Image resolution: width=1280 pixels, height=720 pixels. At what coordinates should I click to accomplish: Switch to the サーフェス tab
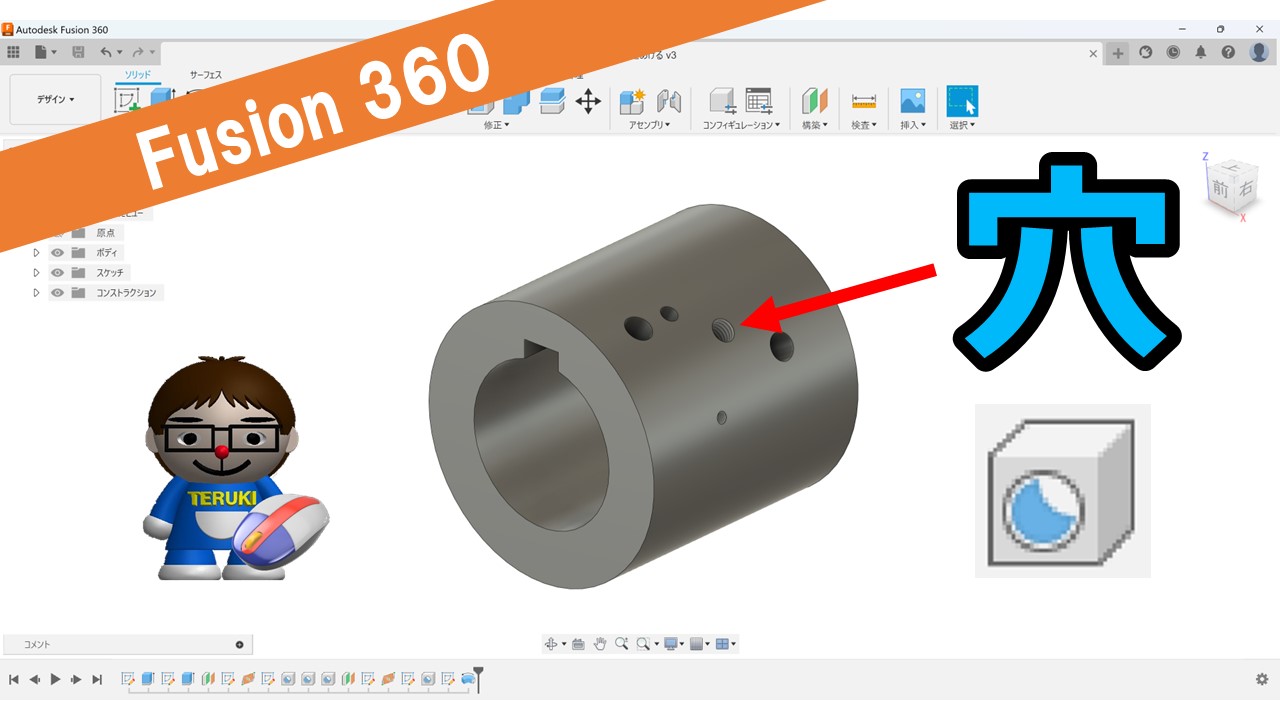[x=206, y=75]
